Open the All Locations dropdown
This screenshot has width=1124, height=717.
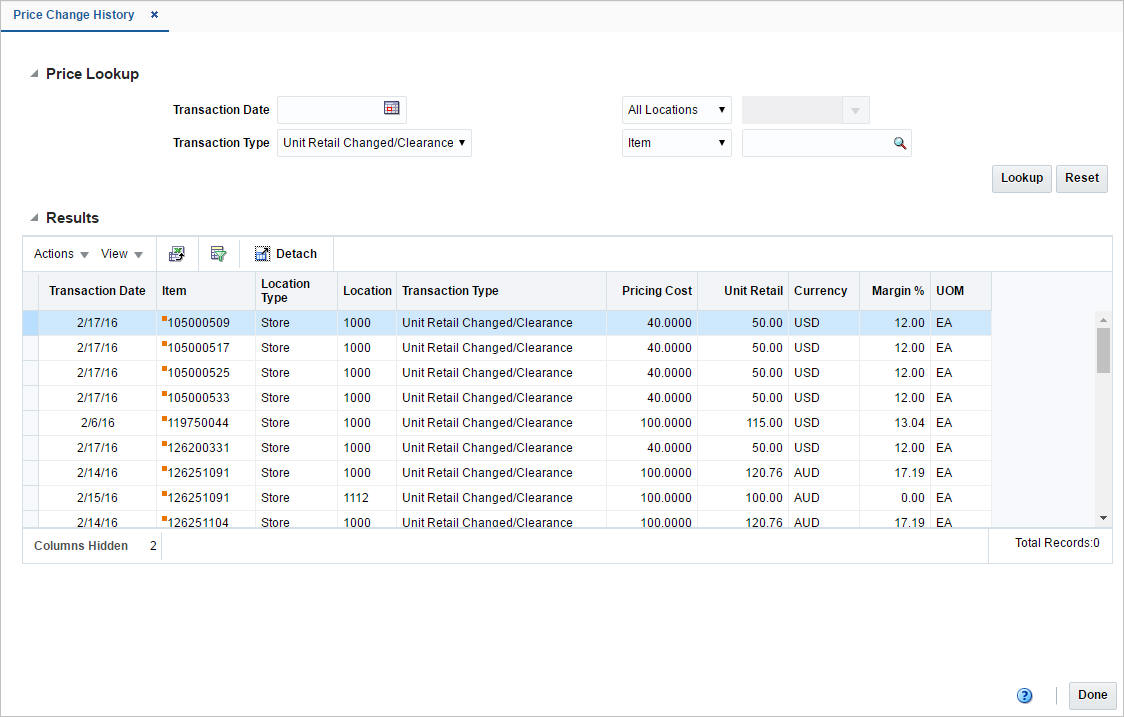[677, 110]
